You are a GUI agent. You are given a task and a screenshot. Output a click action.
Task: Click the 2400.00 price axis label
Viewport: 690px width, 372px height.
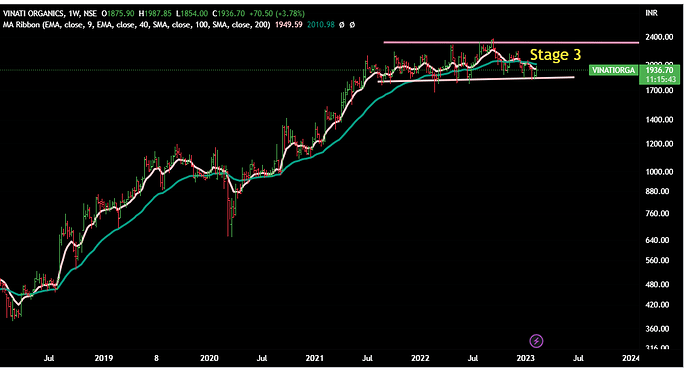659,37
